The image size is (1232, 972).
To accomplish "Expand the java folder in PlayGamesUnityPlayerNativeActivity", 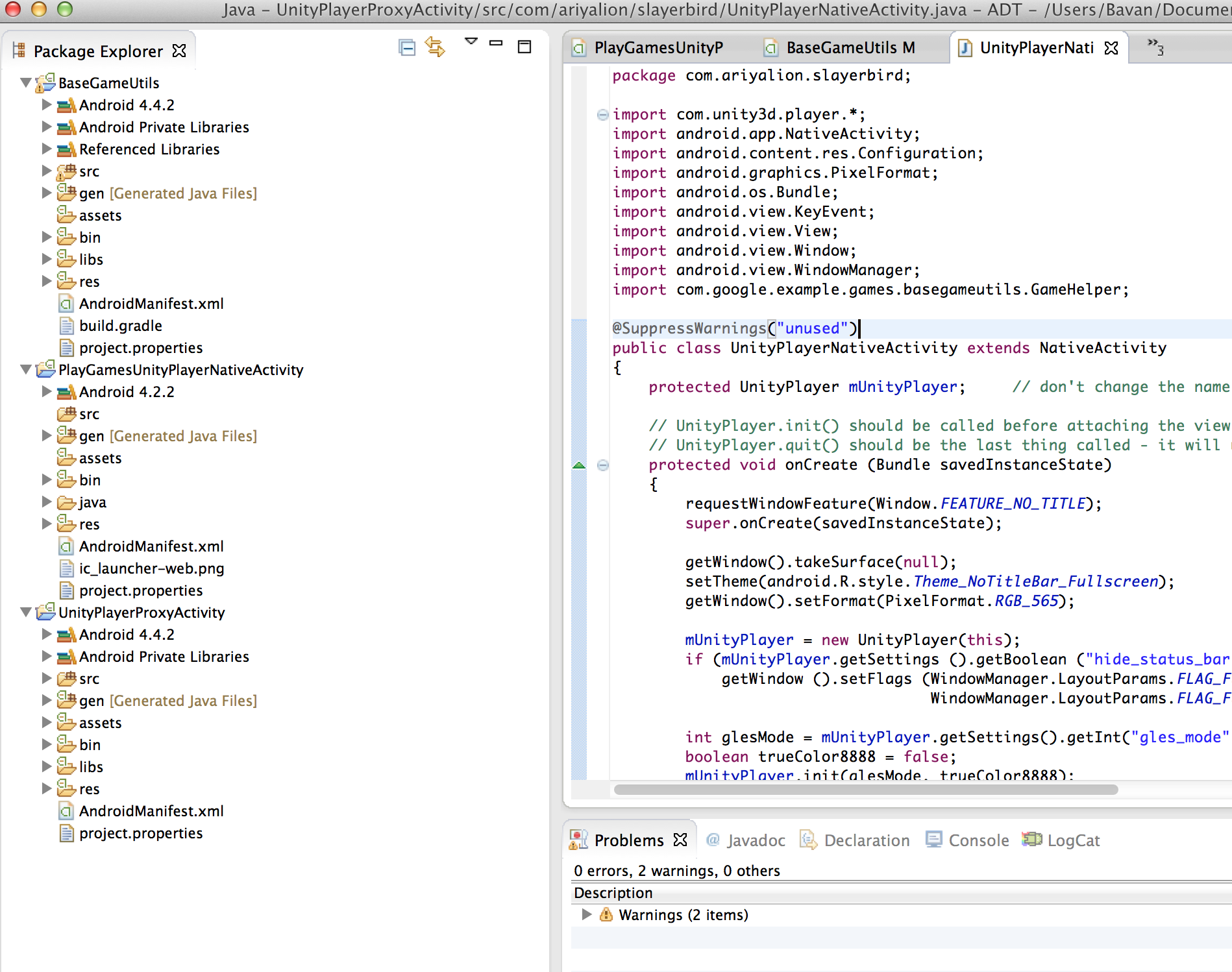I will [x=46, y=502].
